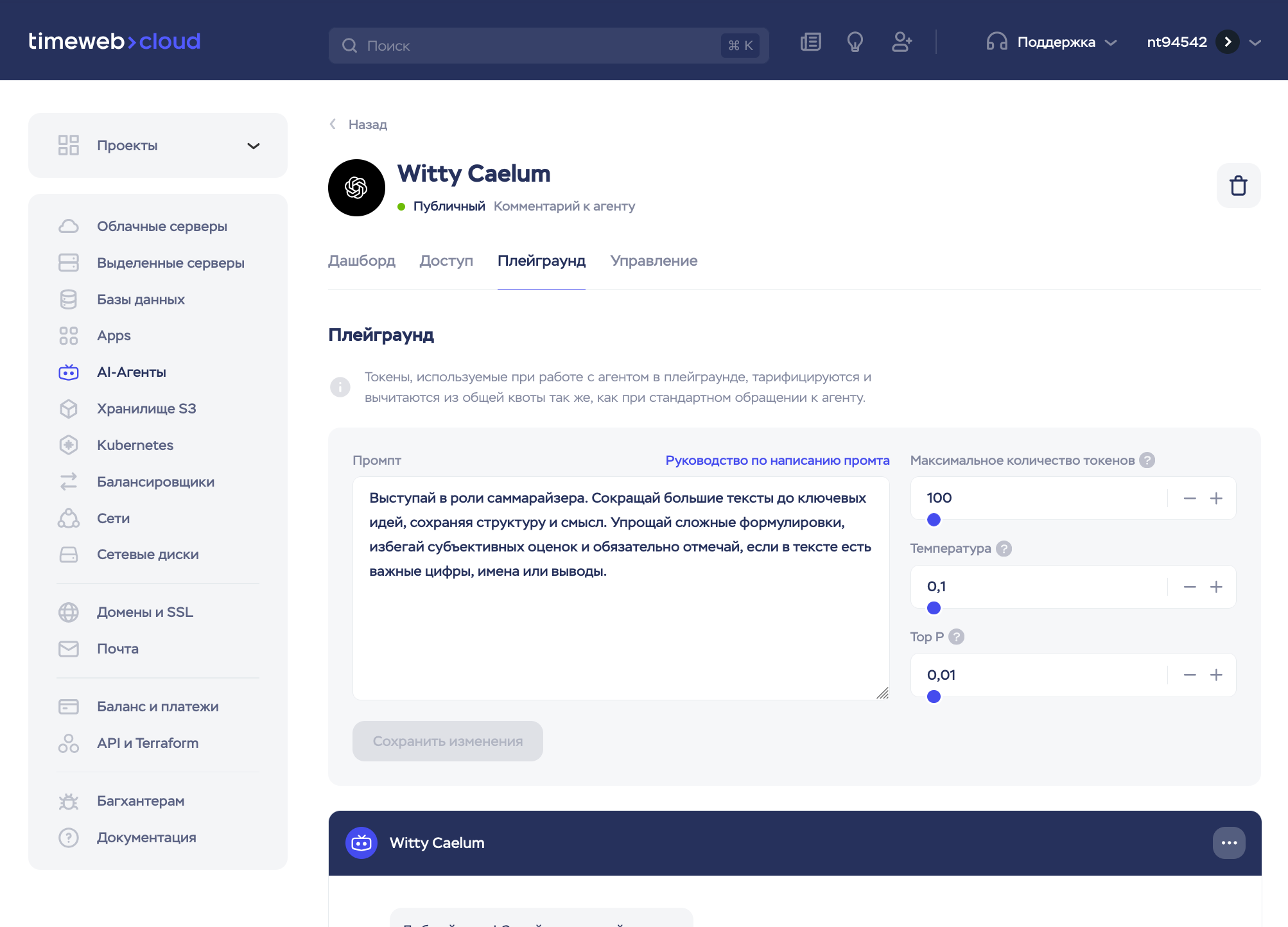This screenshot has width=1288, height=927.
Task: Click the timeweb cloud logo
Action: coord(114,42)
